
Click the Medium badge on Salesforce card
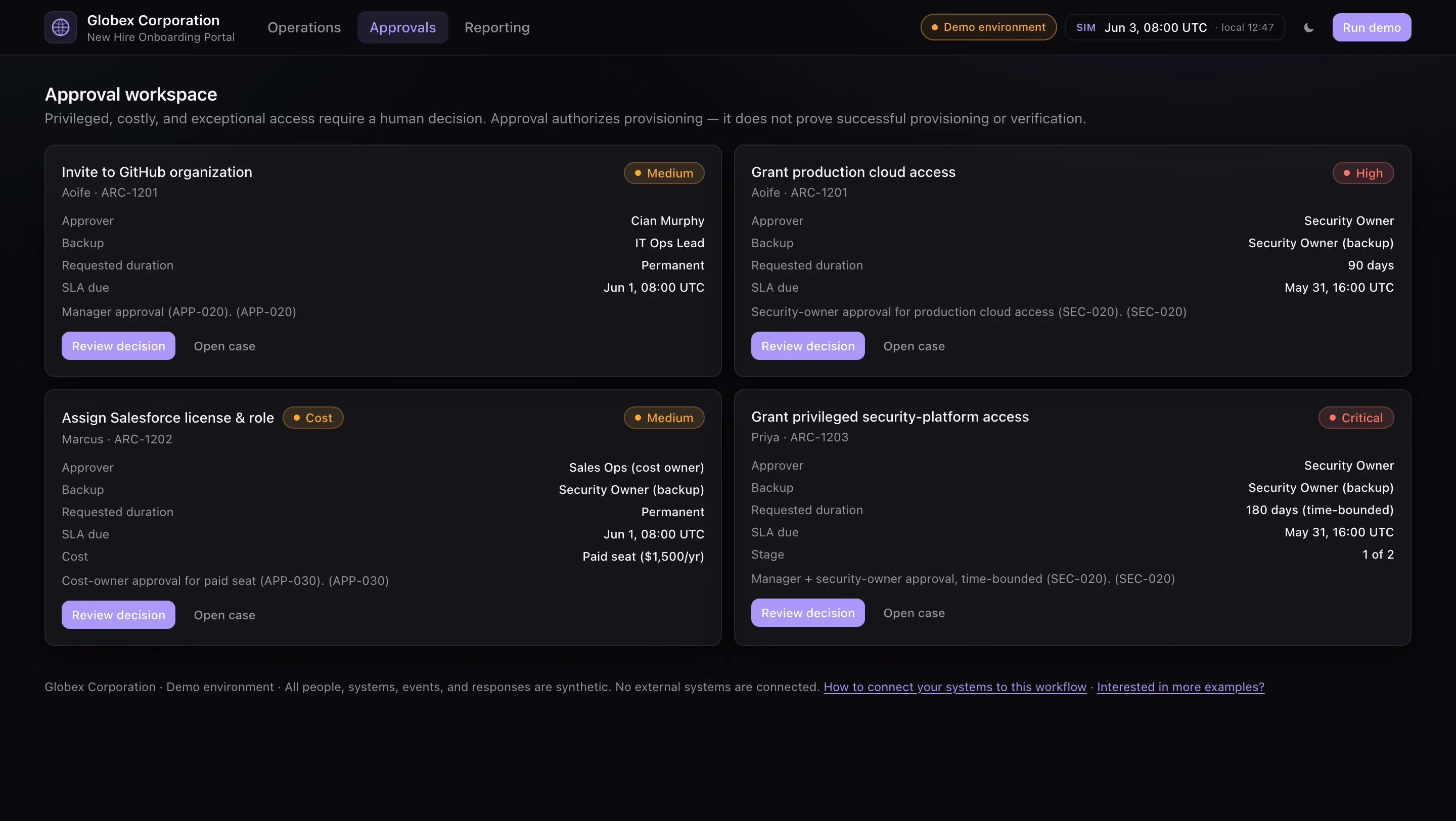pos(664,418)
